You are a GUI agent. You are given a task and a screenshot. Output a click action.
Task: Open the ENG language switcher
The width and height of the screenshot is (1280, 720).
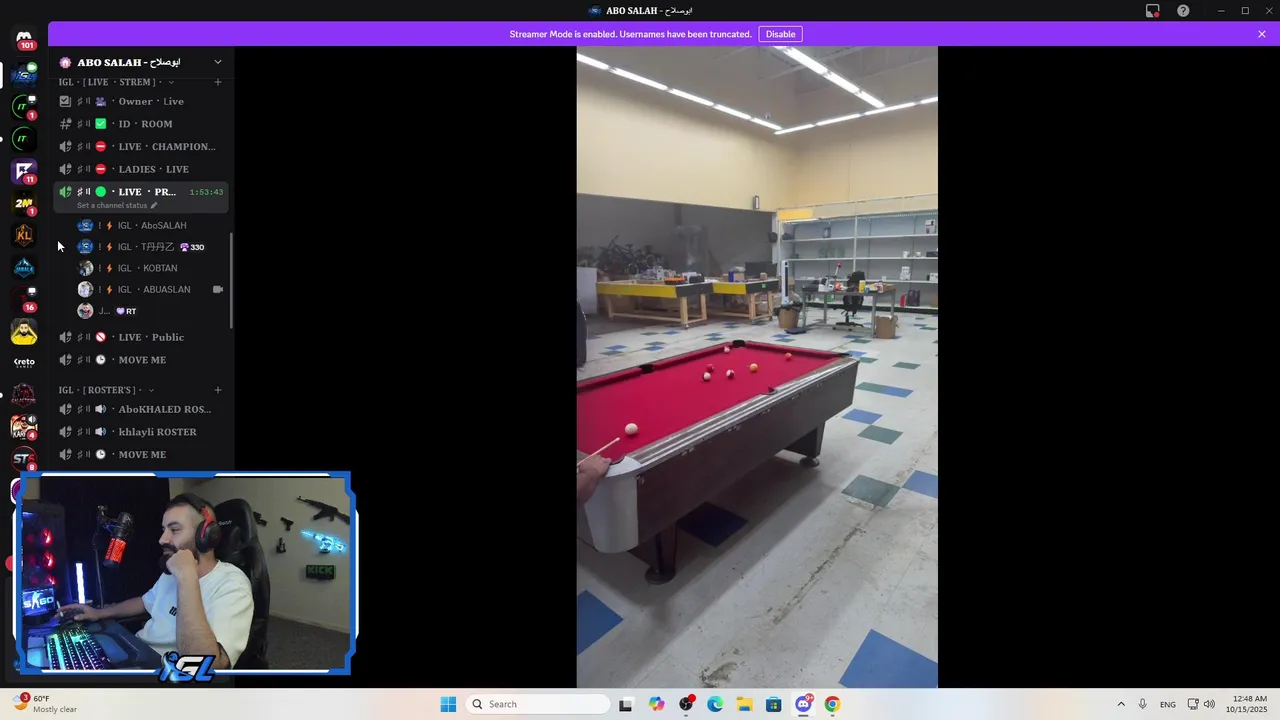[x=1167, y=705]
